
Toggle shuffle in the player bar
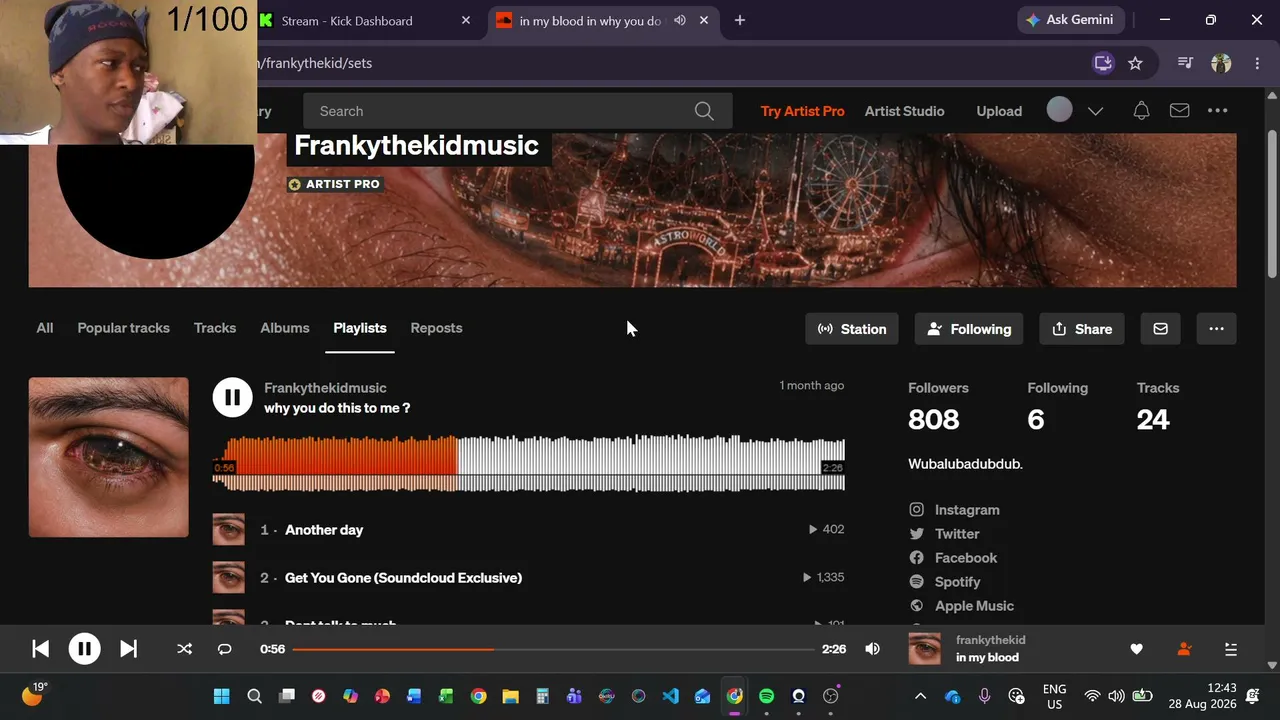(x=184, y=649)
